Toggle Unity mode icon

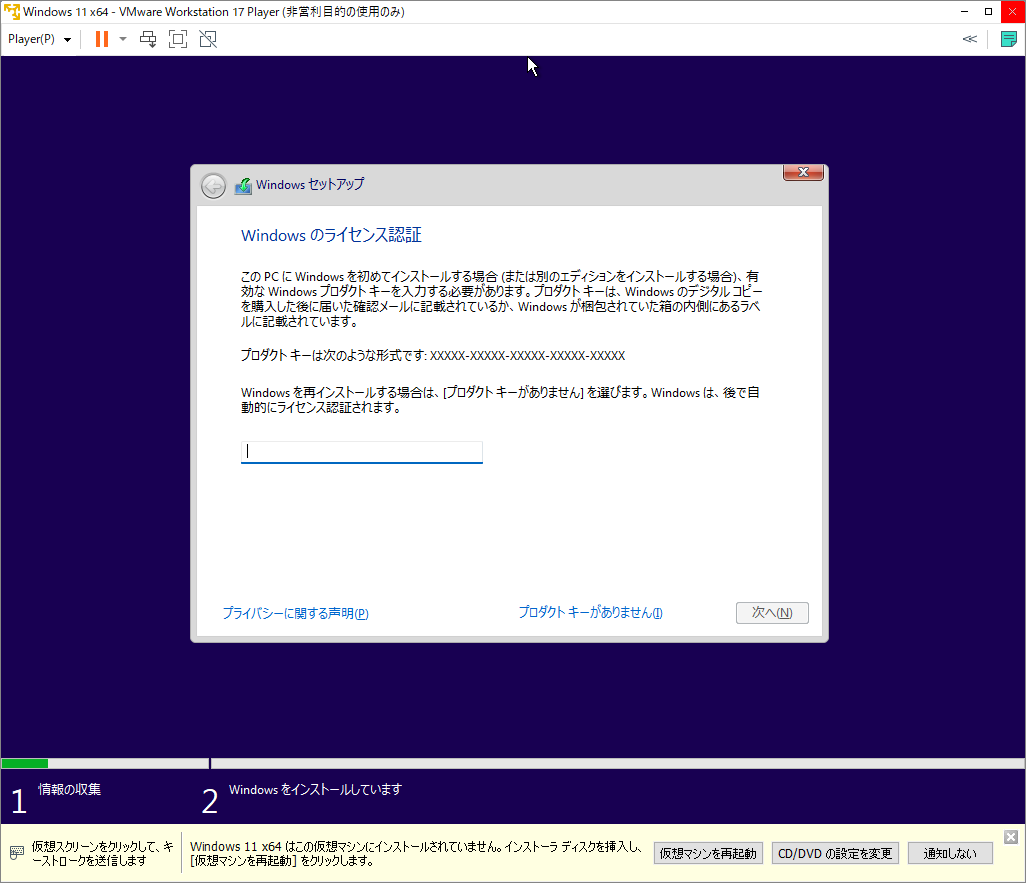208,39
